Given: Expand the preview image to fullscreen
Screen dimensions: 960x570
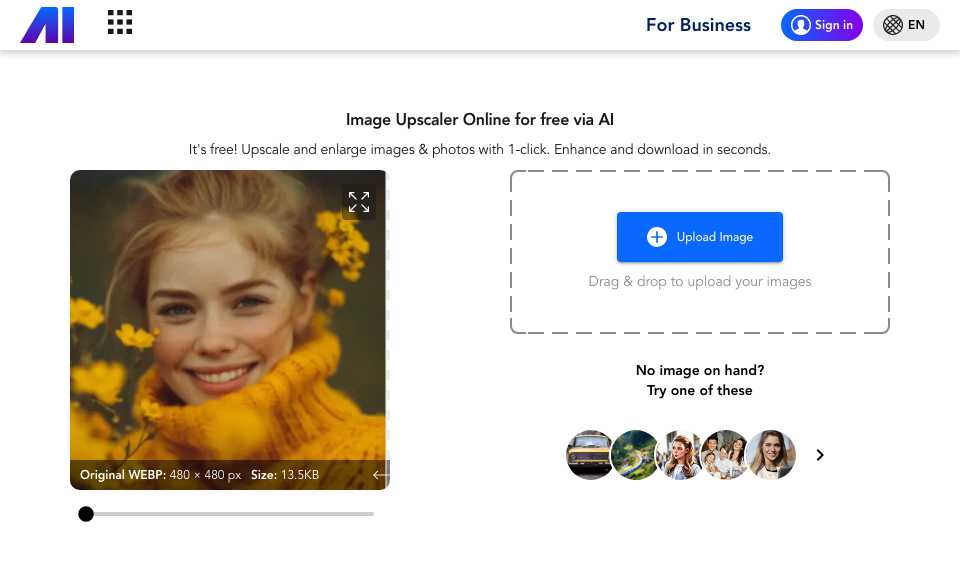Looking at the screenshot, I should [359, 202].
